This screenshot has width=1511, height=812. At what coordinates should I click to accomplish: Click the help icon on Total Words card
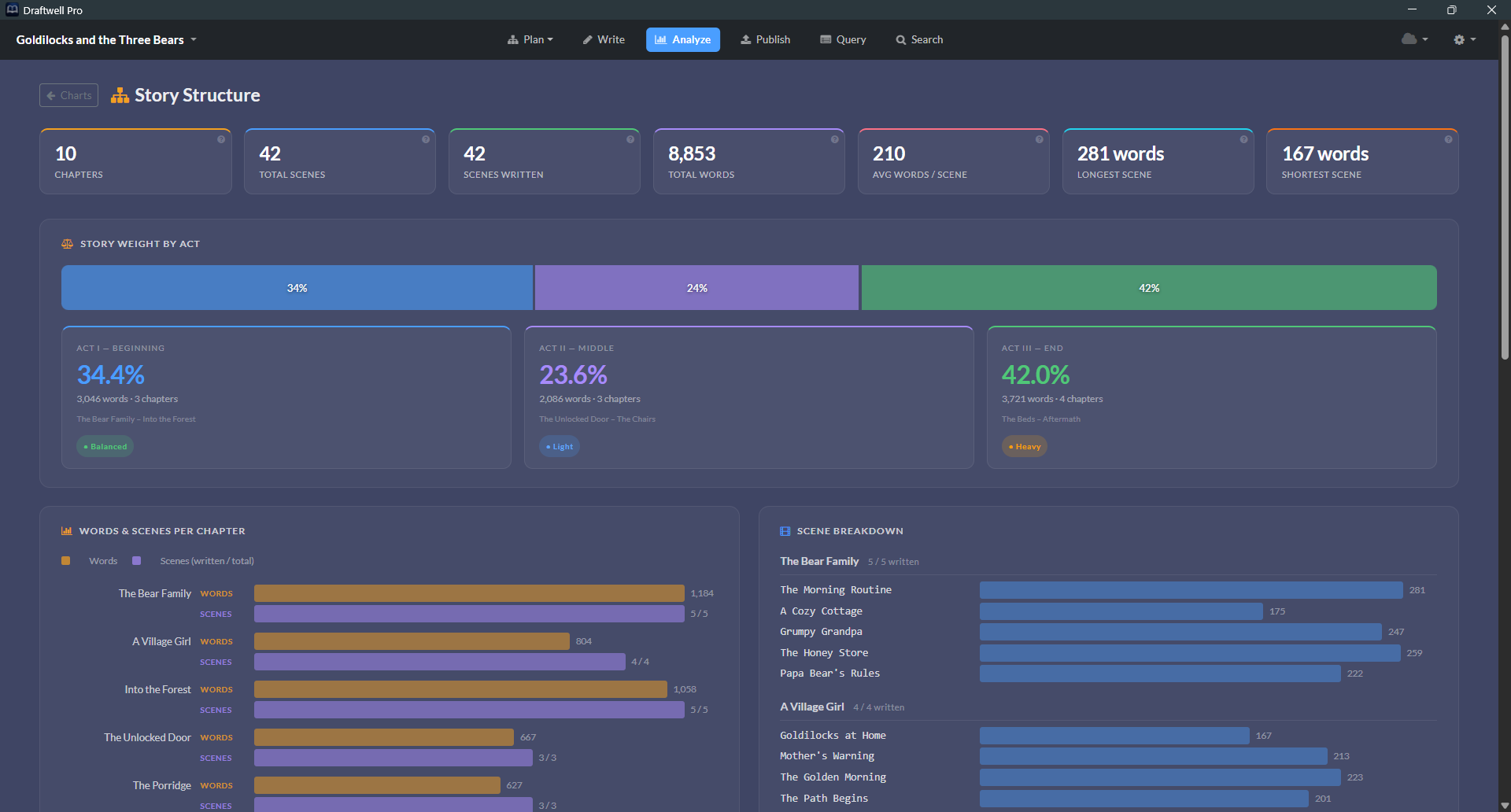[835, 139]
